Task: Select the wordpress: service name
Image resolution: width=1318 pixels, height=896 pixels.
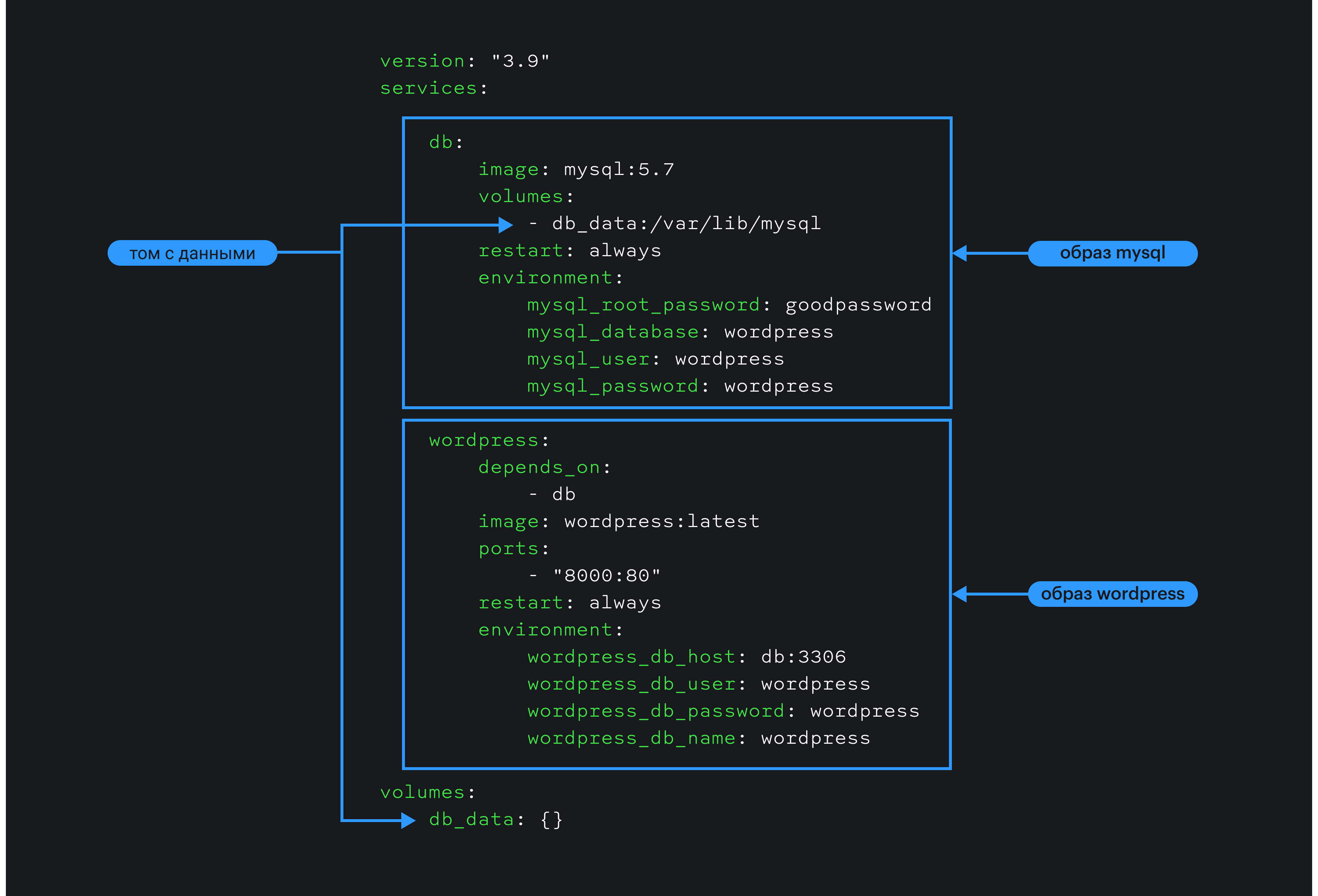Action: pos(489,440)
